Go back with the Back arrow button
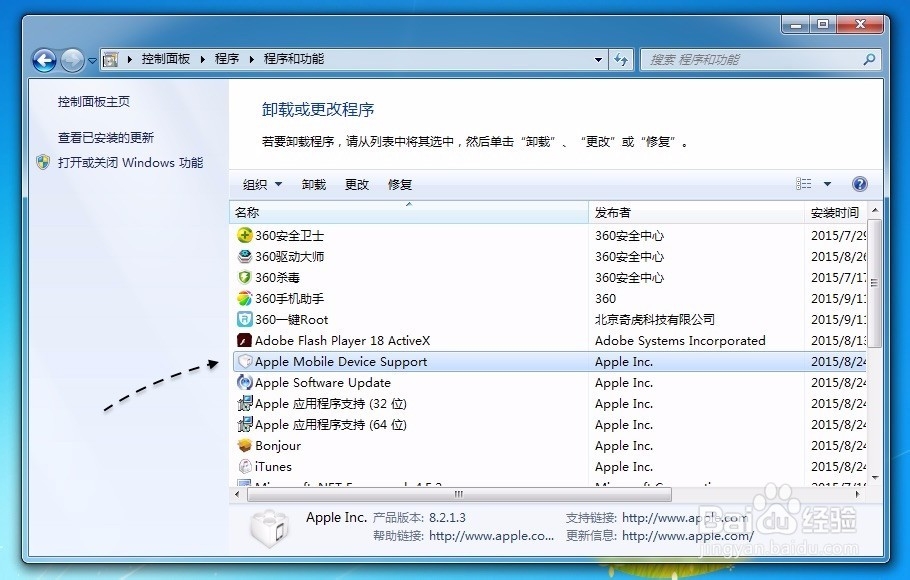The image size is (910, 580). (44, 60)
